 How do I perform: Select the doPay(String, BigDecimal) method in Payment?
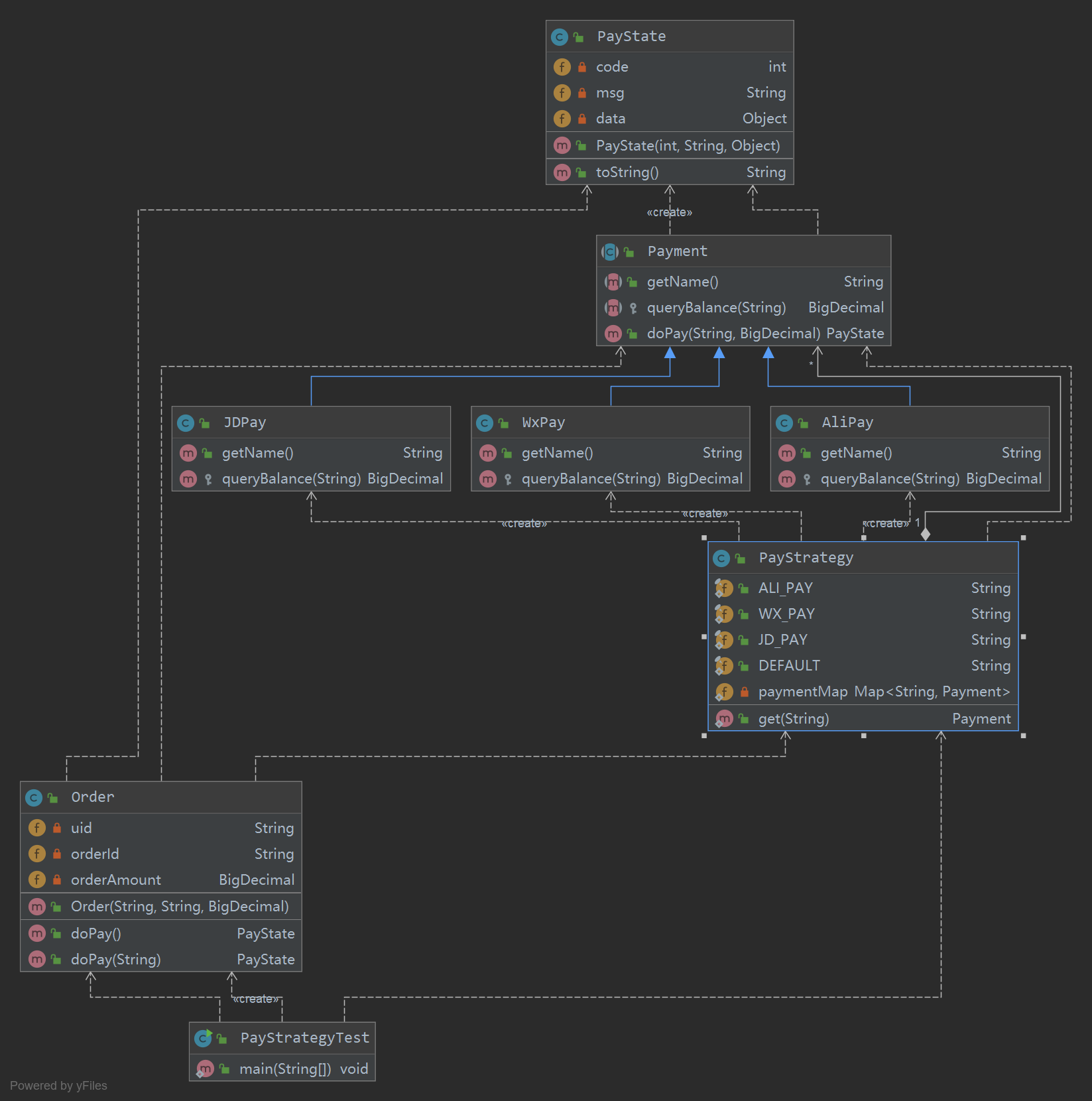coord(743,334)
